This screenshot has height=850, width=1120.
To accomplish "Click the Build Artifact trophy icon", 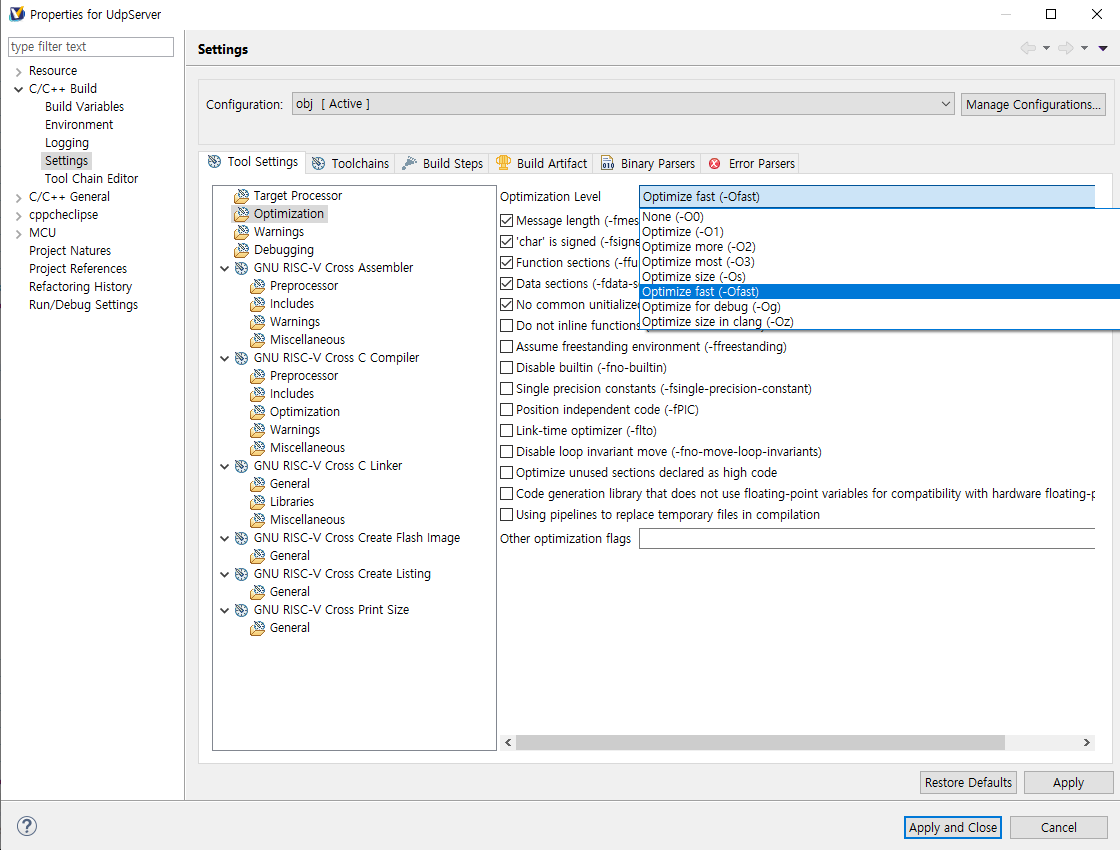I will 504,163.
